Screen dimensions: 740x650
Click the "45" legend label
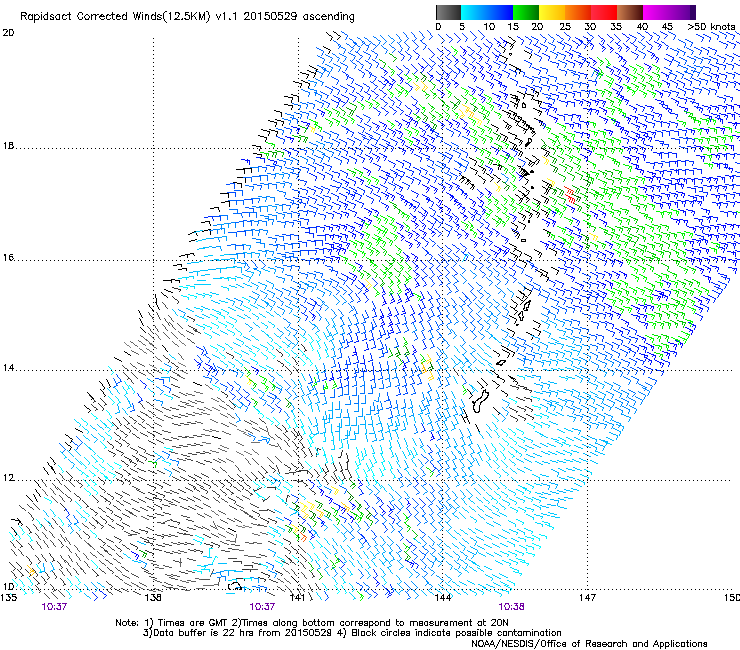[x=667, y=27]
